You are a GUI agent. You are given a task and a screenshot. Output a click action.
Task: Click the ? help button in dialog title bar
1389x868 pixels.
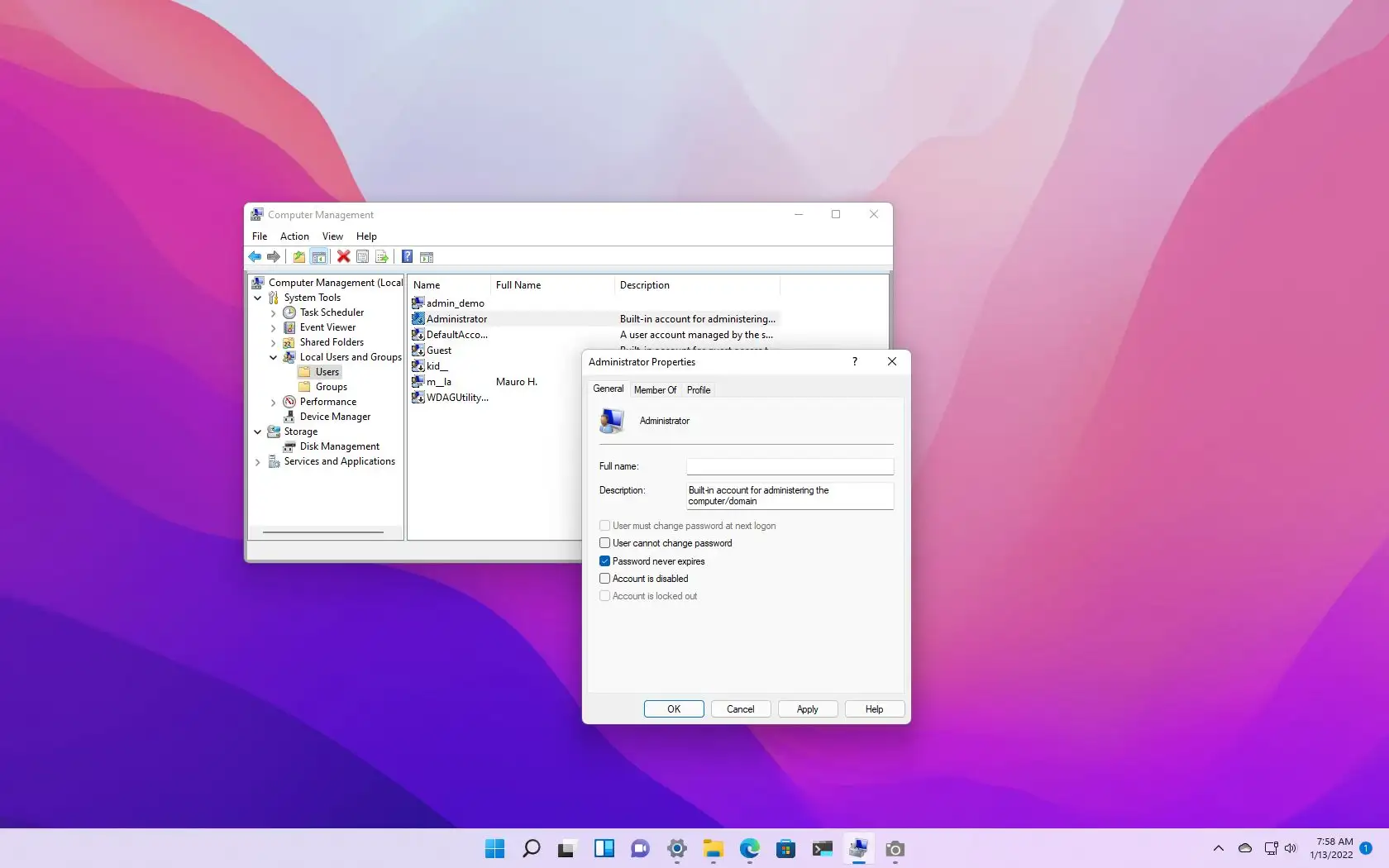855,361
